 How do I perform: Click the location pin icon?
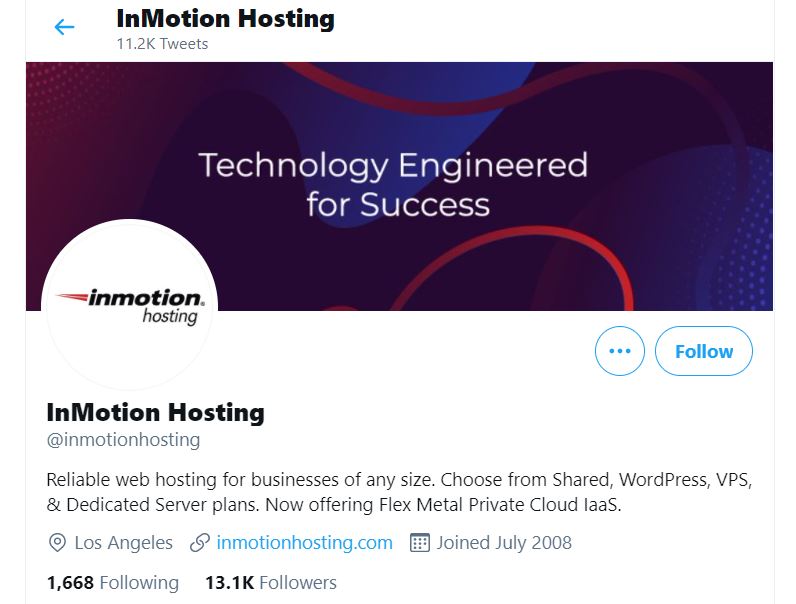[58, 543]
